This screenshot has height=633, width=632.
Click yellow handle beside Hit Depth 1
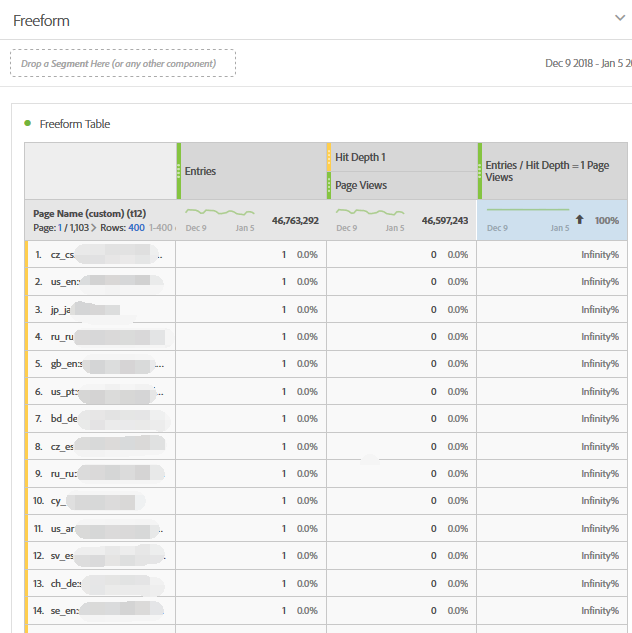[x=329, y=157]
